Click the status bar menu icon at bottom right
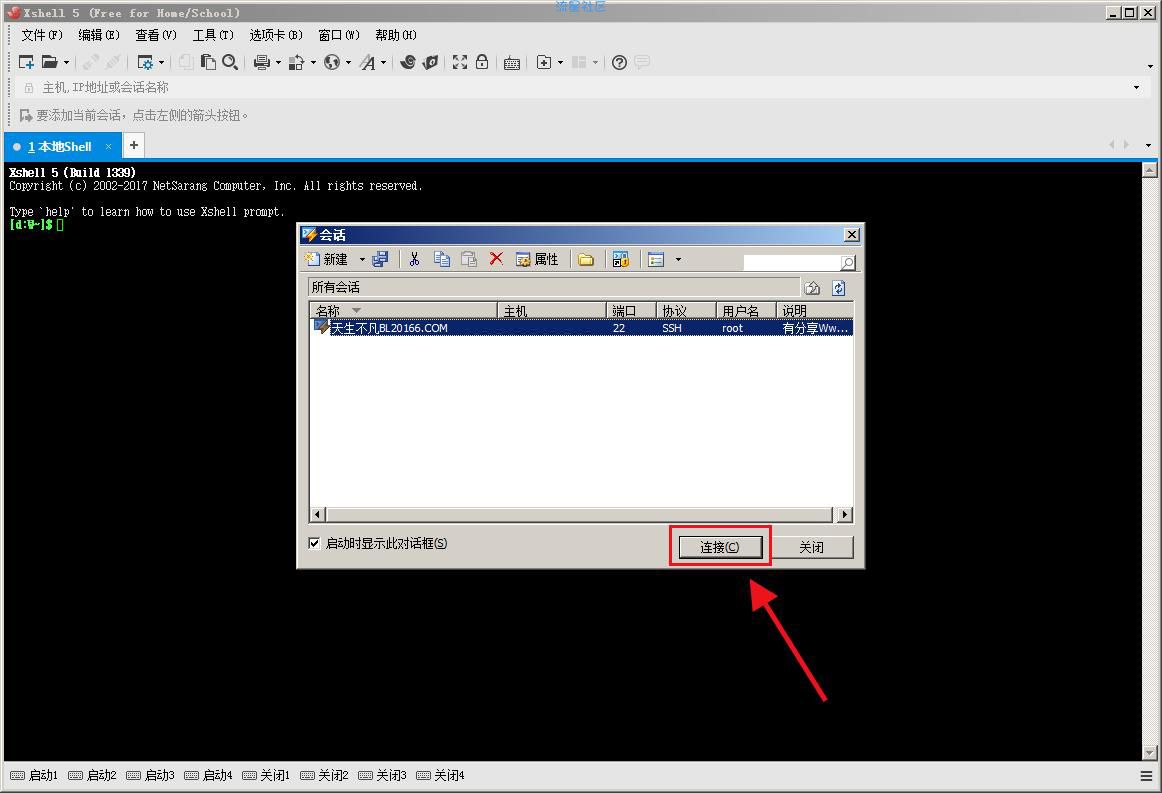The height and width of the screenshot is (793, 1162). point(1146,776)
